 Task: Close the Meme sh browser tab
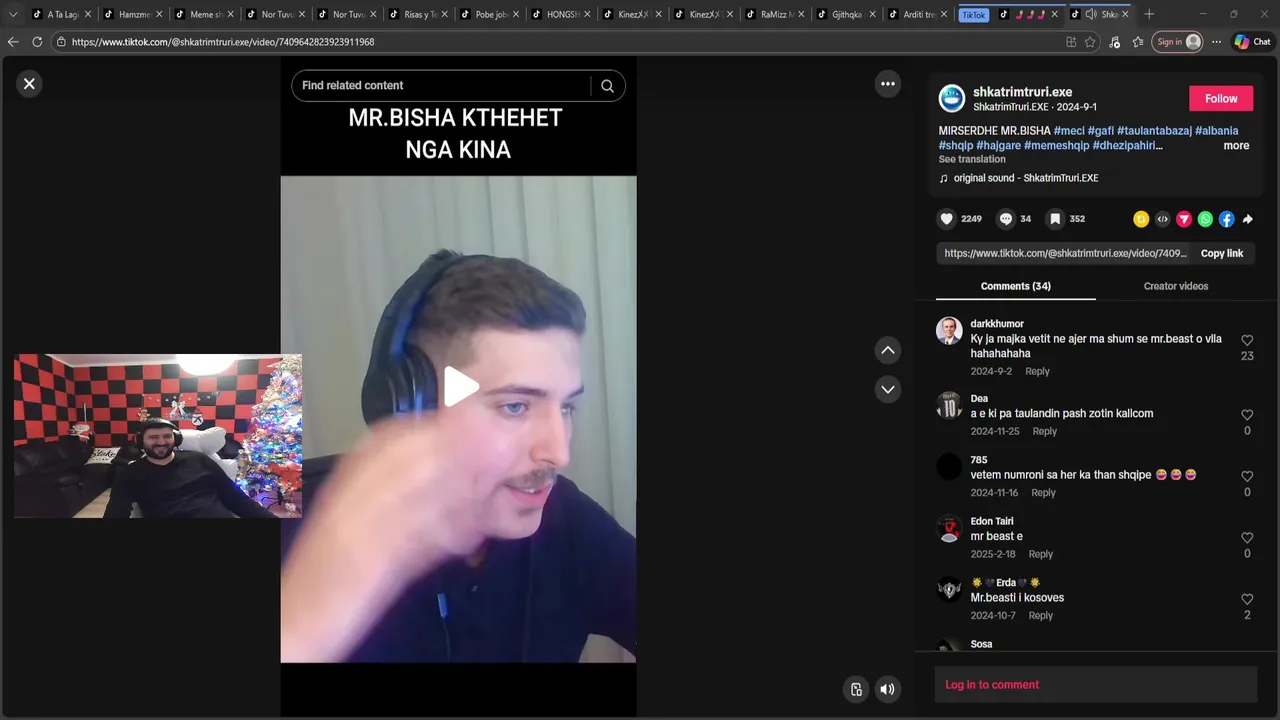(x=230, y=15)
